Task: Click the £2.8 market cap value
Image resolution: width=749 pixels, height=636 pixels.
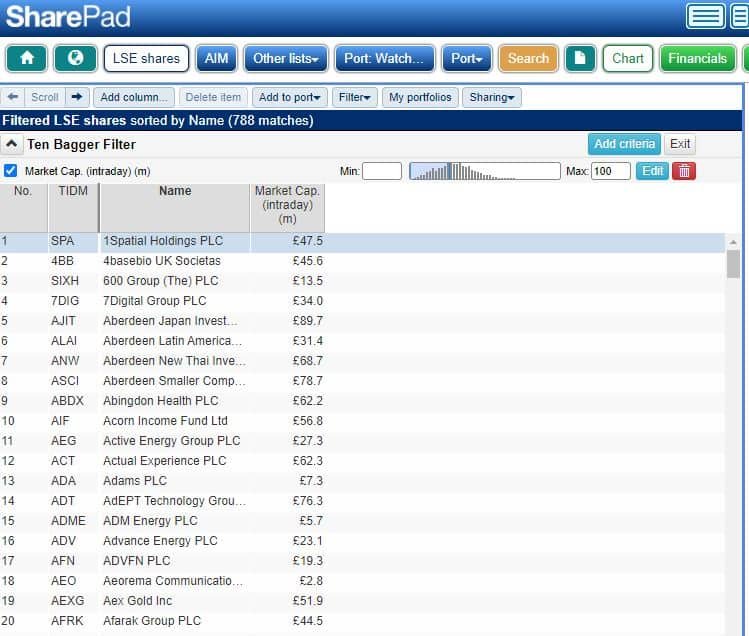Action: coord(311,581)
